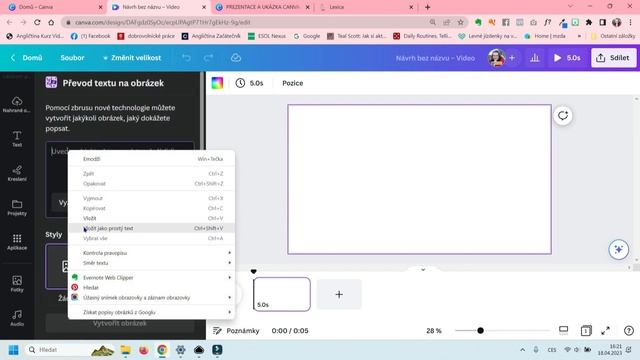
Task: Choose Emodži in the context menu
Action: [x=151, y=159]
